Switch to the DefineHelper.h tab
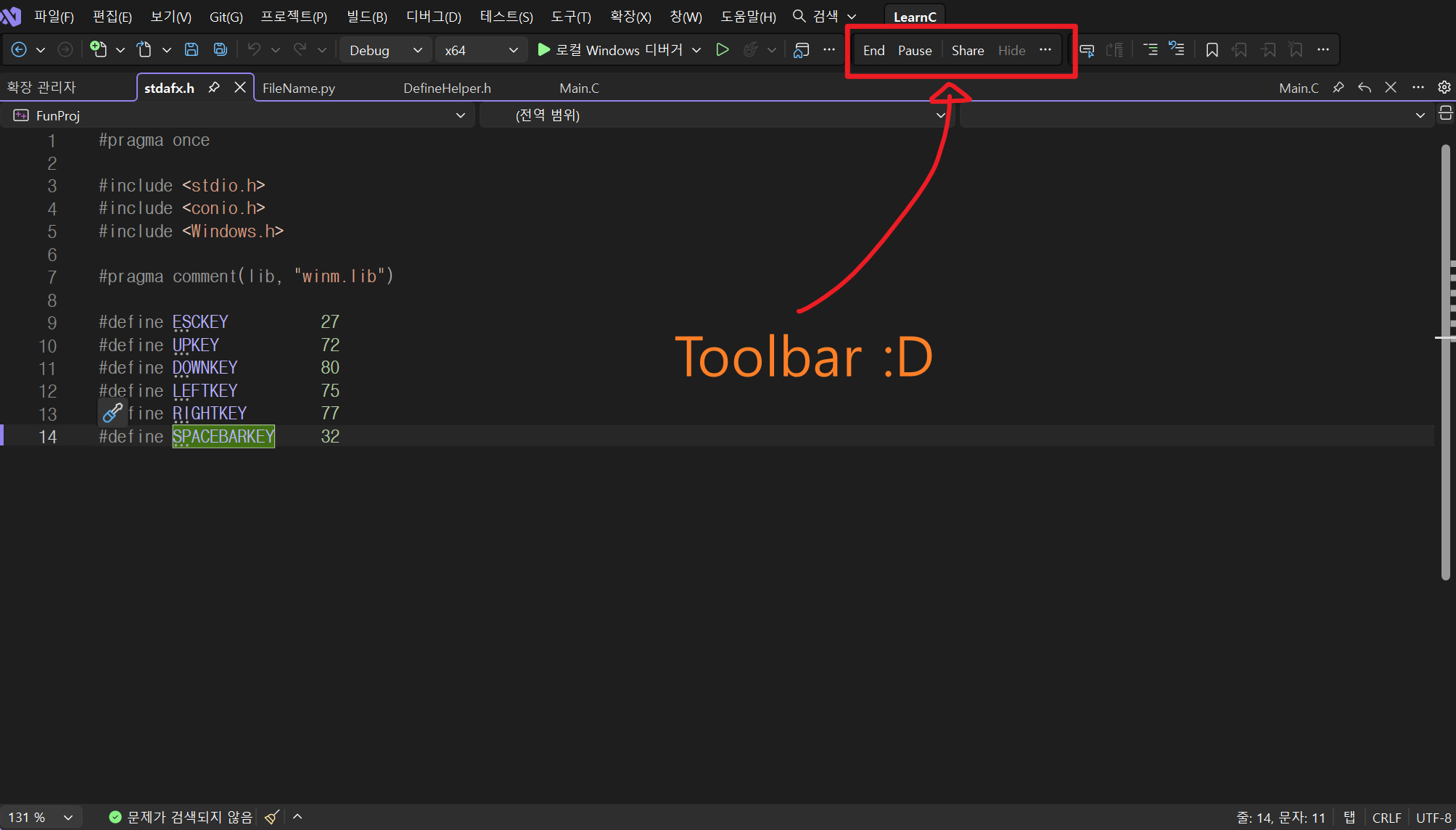The width and height of the screenshot is (1456, 830). (x=448, y=88)
